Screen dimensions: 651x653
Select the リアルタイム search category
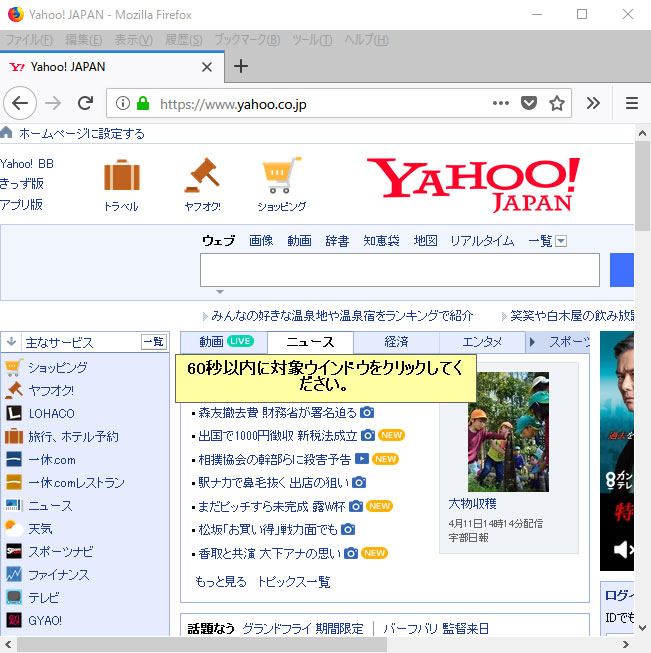[482, 241]
